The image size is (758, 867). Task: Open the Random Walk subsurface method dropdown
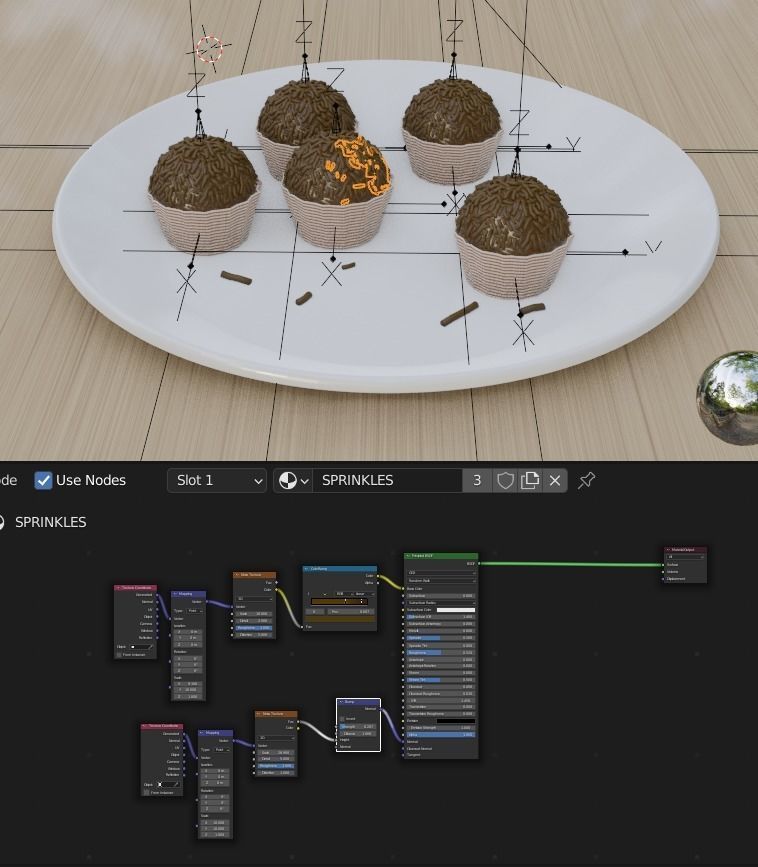[441, 581]
